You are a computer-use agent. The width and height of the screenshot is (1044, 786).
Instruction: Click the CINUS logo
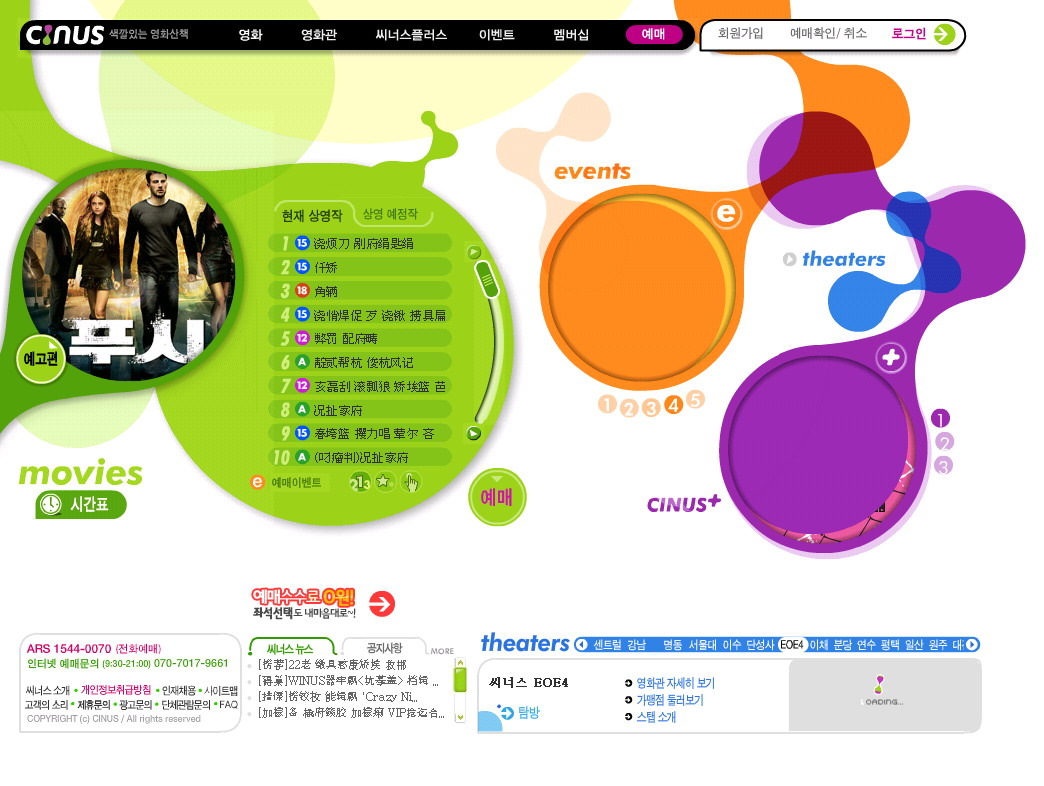tap(65, 35)
